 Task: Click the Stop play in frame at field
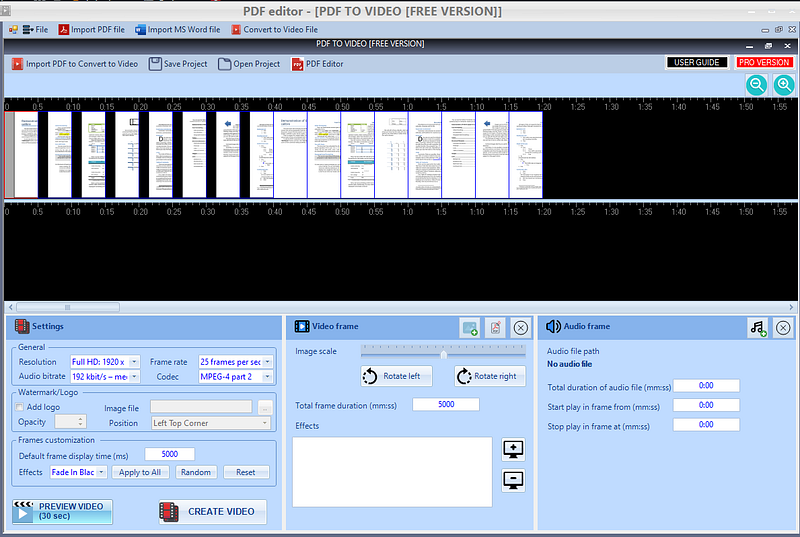pyautogui.click(x=706, y=425)
